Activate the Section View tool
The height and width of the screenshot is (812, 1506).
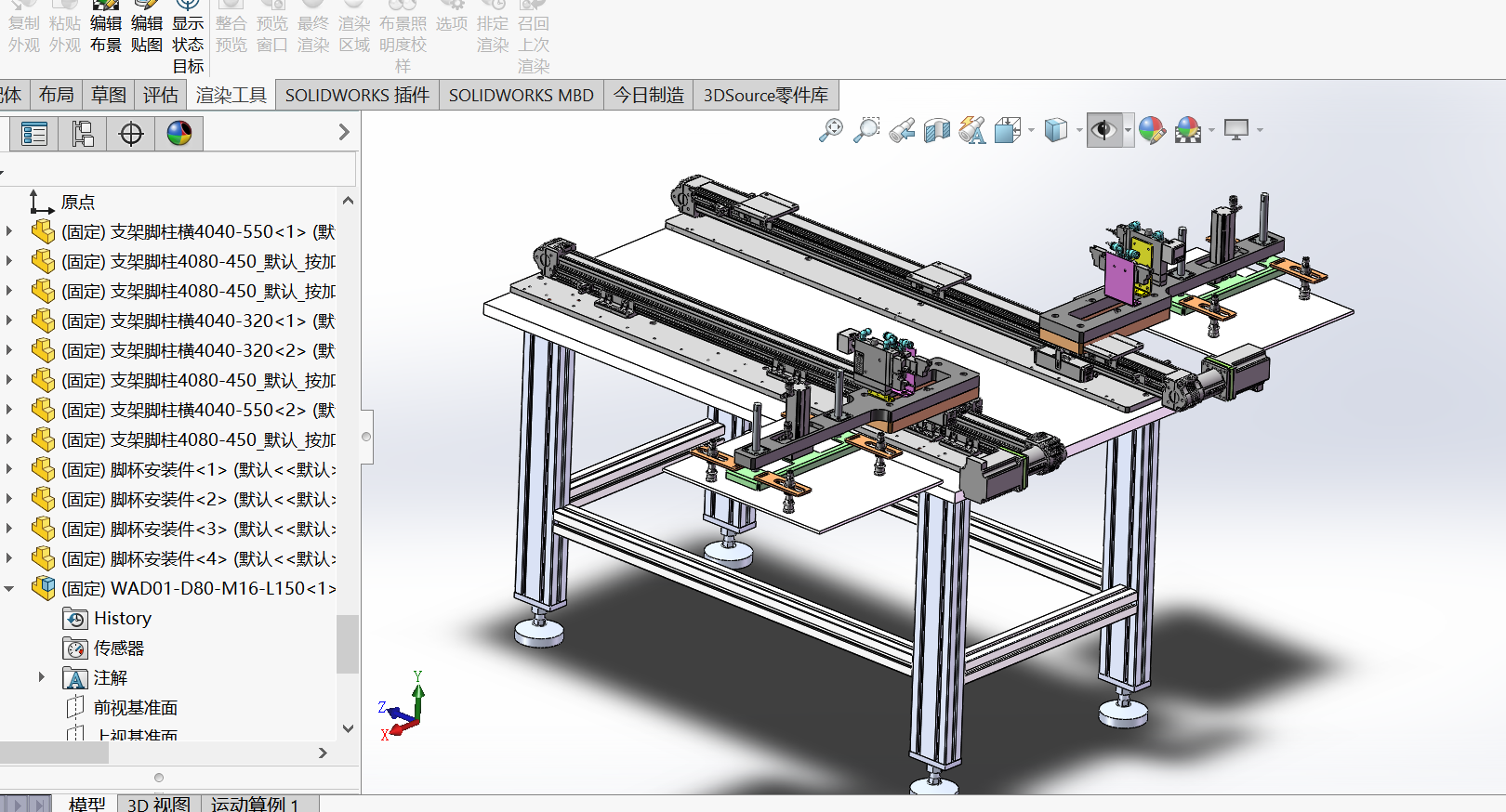pos(937,131)
